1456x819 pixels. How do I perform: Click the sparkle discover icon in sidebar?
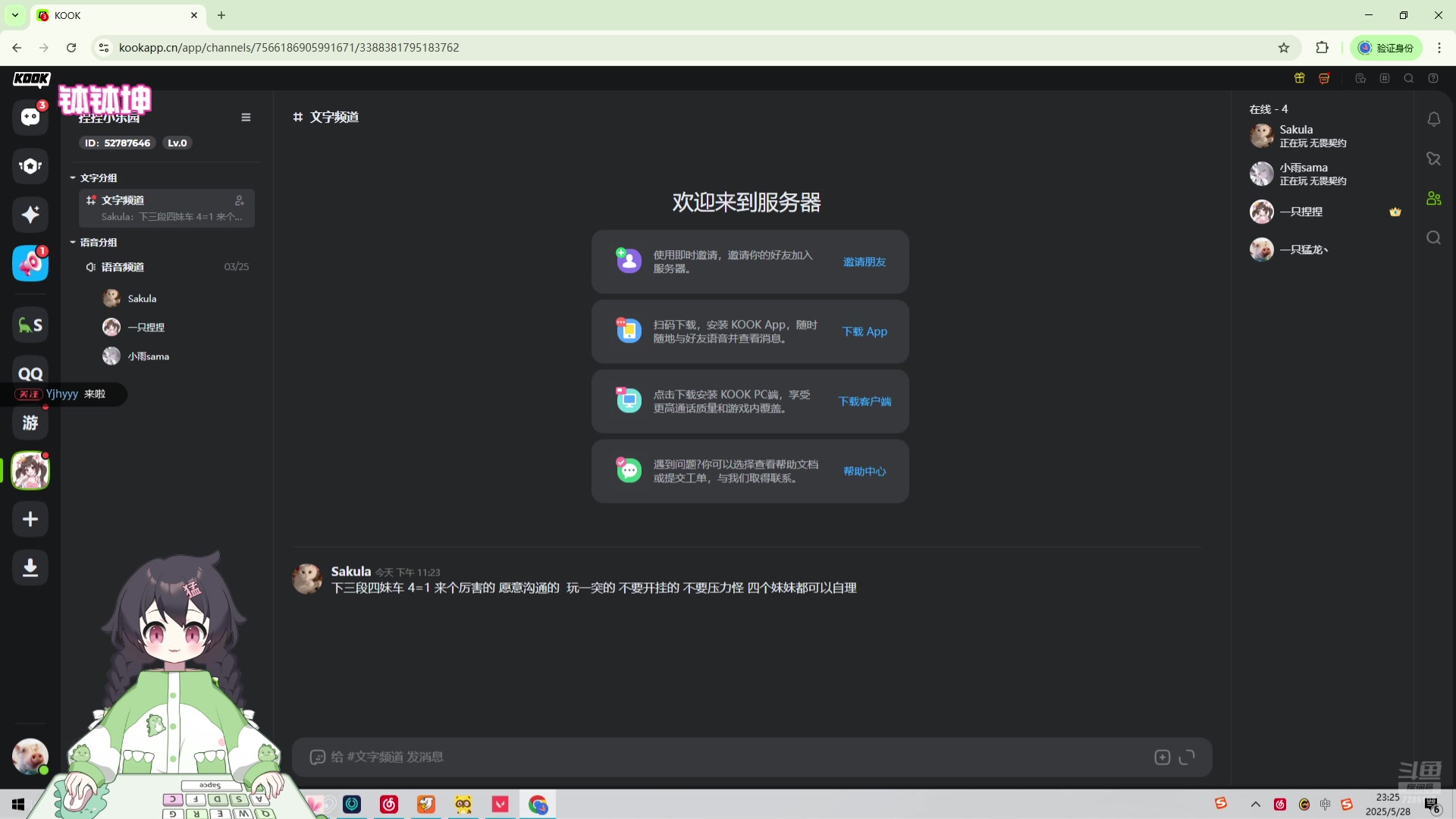pyautogui.click(x=30, y=215)
